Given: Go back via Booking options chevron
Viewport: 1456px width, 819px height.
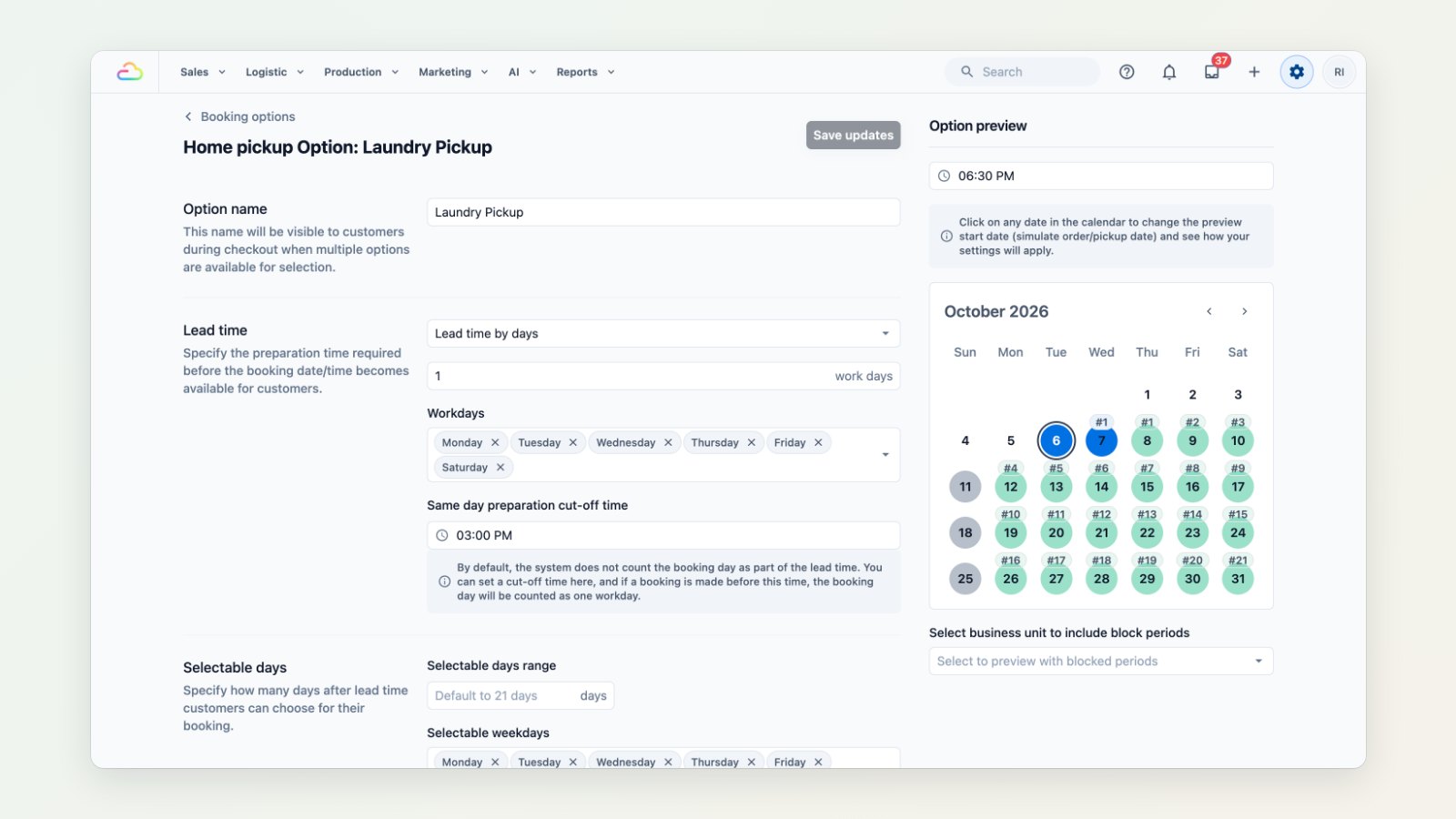Looking at the screenshot, I should pos(188,116).
